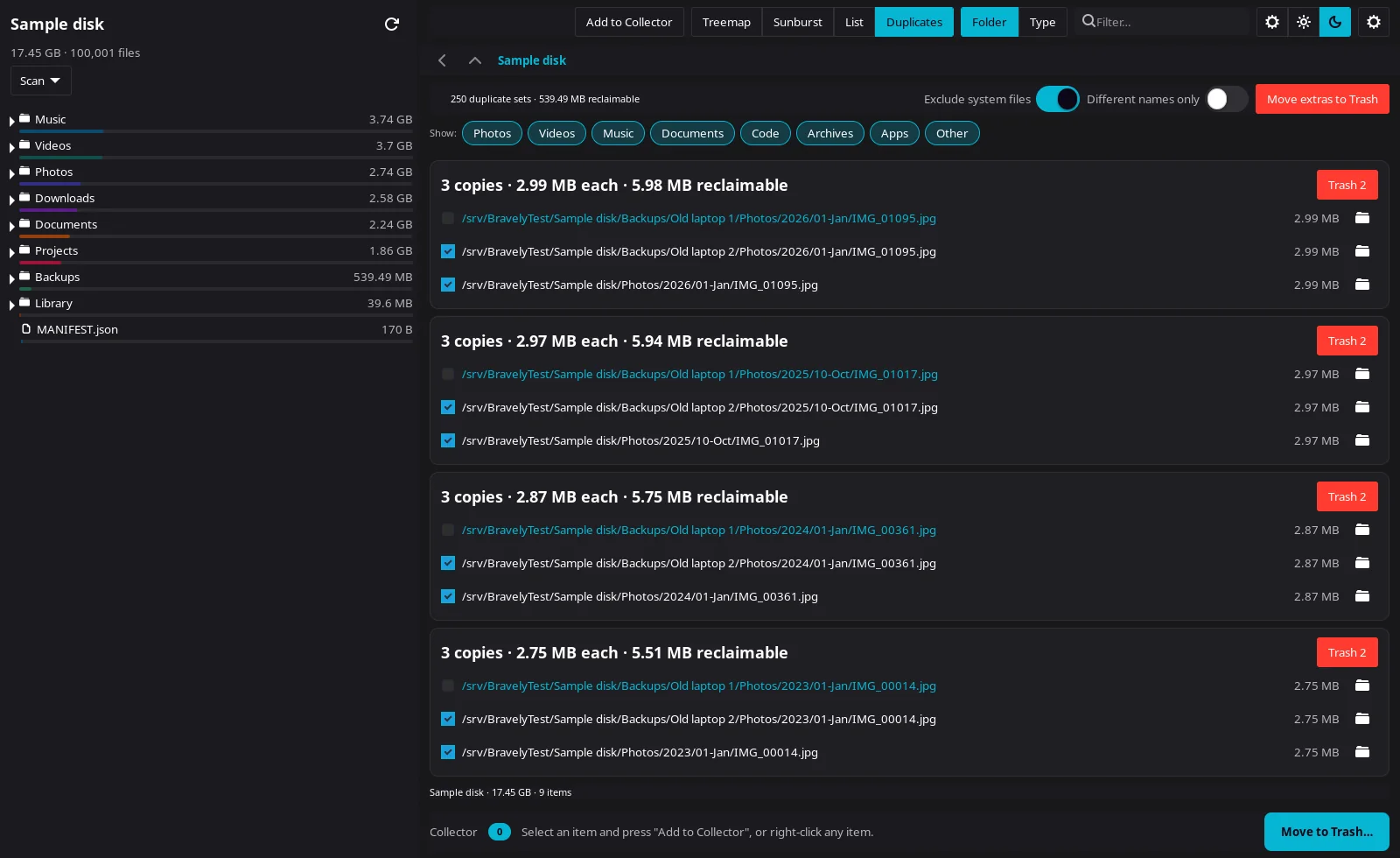
Task: Uncheck Old laptop 2 IMG_00361.jpg checkbox
Action: 448,563
